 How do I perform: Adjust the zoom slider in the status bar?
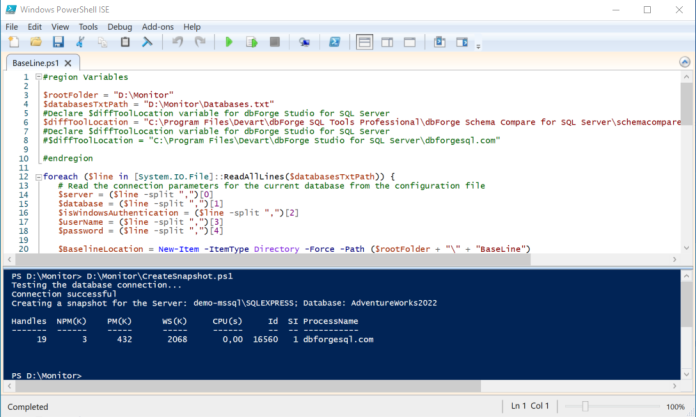pyautogui.click(x=585, y=406)
